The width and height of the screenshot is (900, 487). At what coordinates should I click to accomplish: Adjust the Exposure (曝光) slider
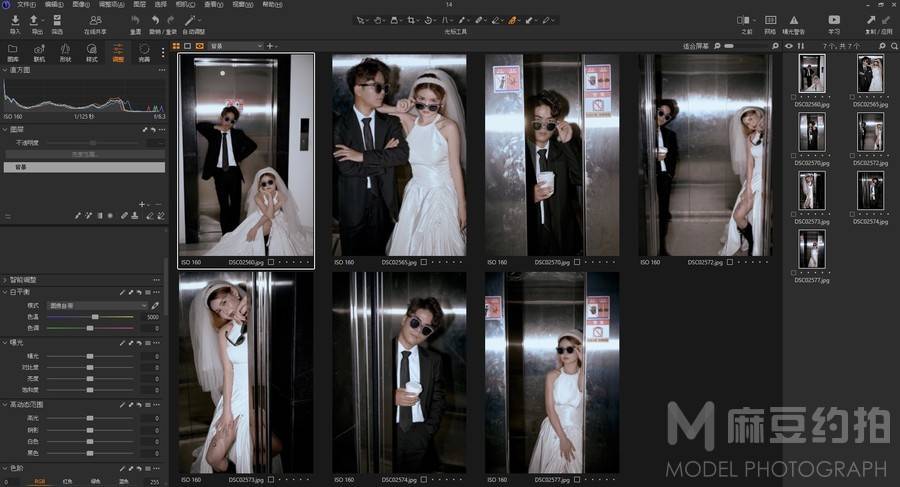coord(90,357)
